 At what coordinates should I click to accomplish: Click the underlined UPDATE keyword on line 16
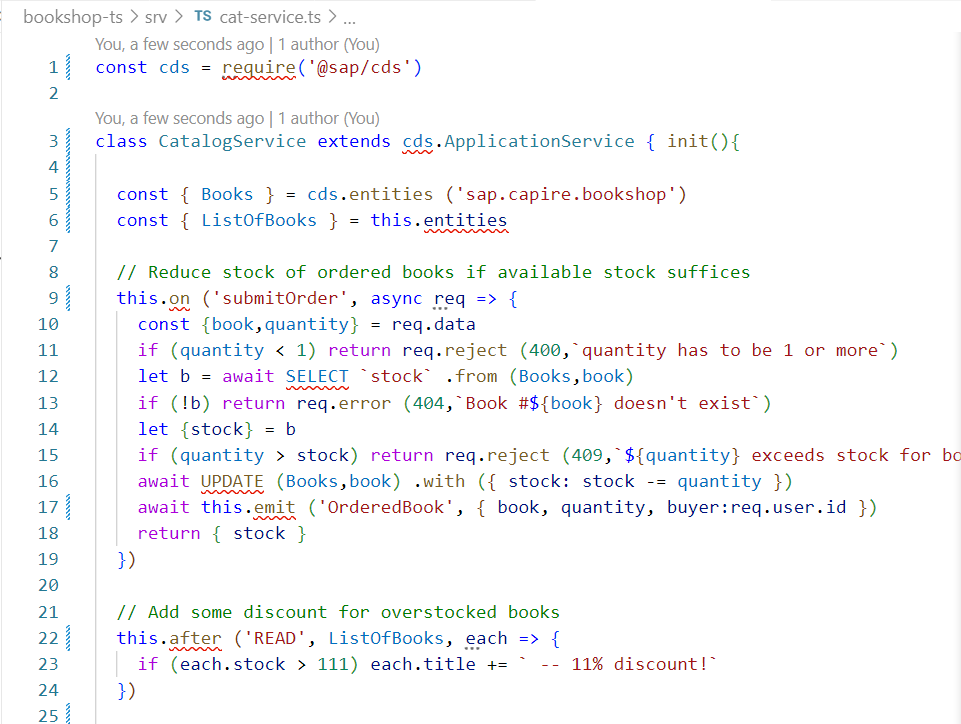(x=232, y=481)
